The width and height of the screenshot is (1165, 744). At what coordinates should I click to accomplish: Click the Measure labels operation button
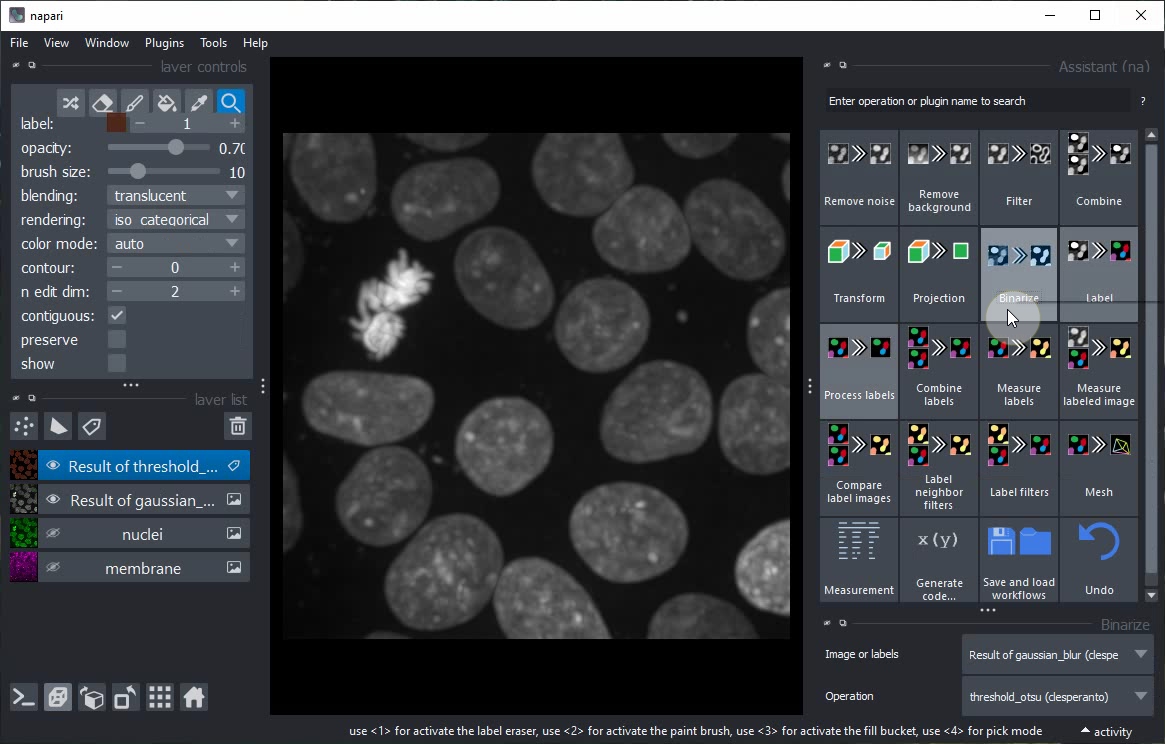tap(1018, 371)
